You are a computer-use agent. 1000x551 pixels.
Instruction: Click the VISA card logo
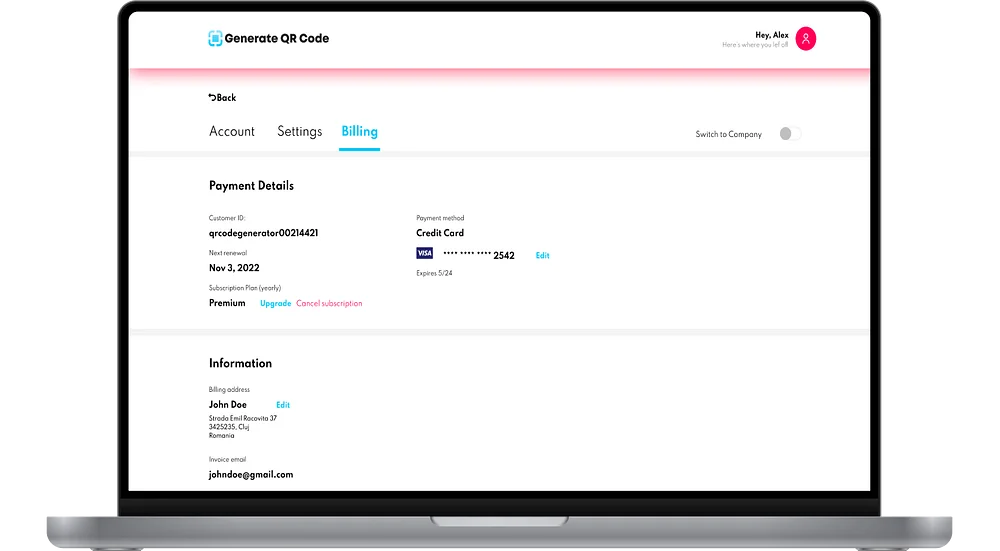tap(425, 253)
